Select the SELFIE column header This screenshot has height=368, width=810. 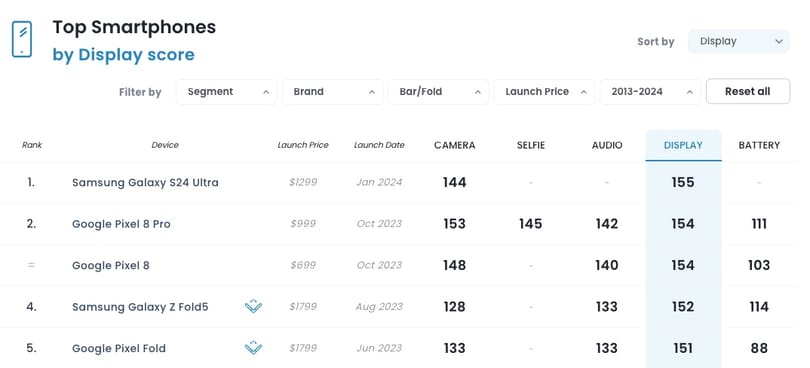point(531,145)
